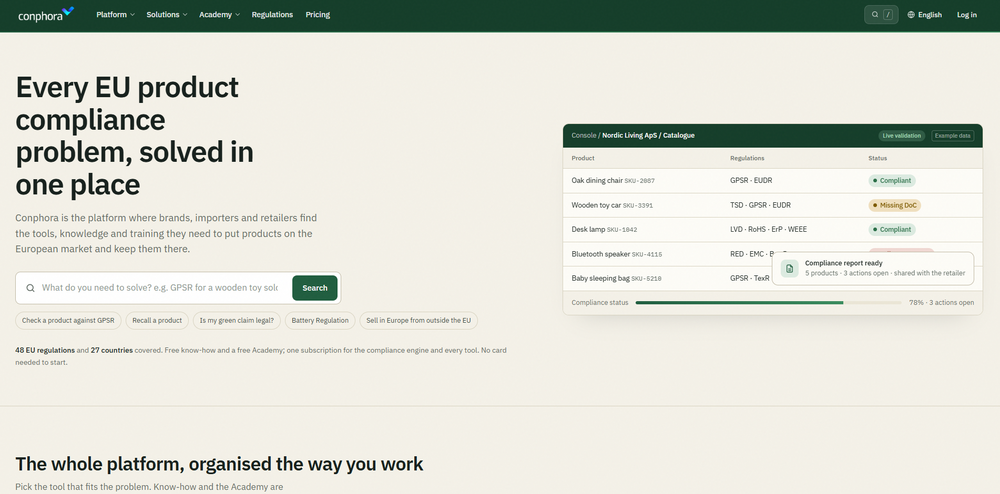Click the 'Live validation' badge
The width and height of the screenshot is (1000, 494).
click(902, 136)
